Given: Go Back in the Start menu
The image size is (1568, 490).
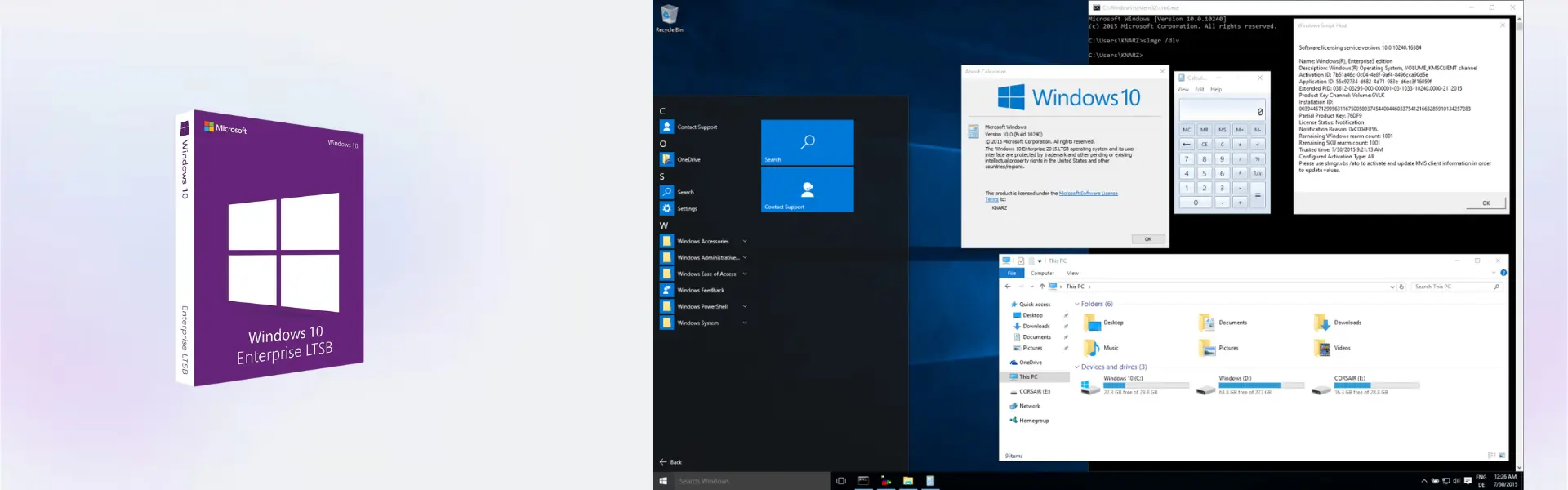Looking at the screenshot, I should [x=670, y=462].
